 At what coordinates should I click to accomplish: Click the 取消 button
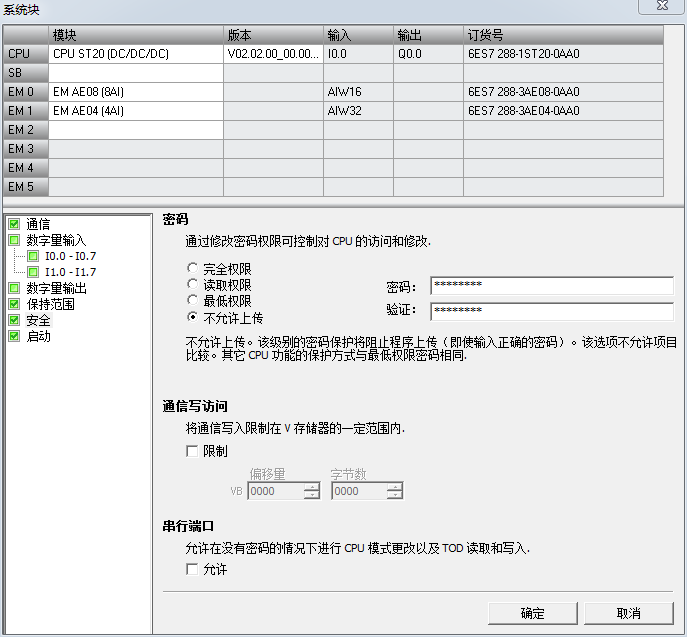point(628,613)
